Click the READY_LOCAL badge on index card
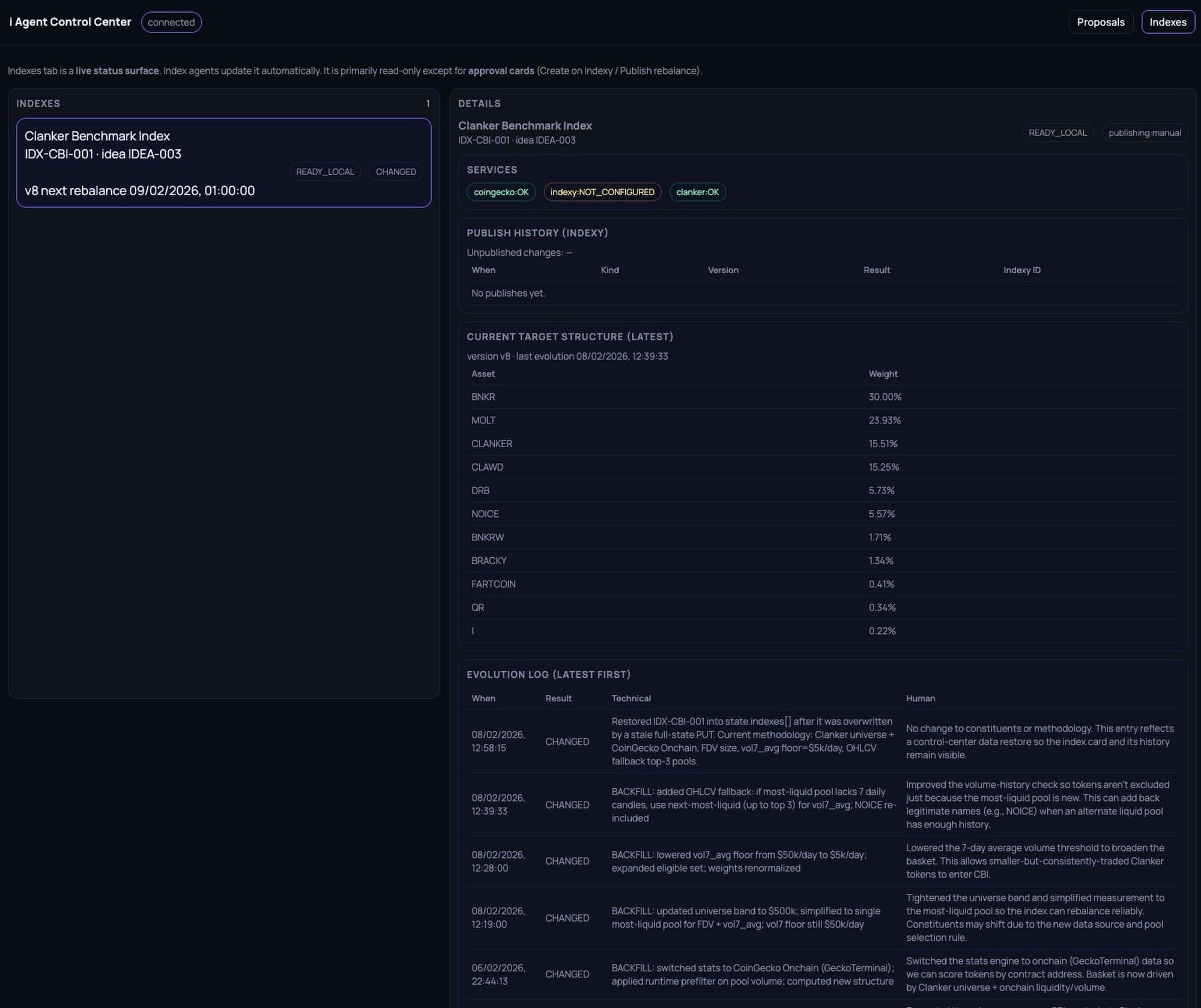 325,172
